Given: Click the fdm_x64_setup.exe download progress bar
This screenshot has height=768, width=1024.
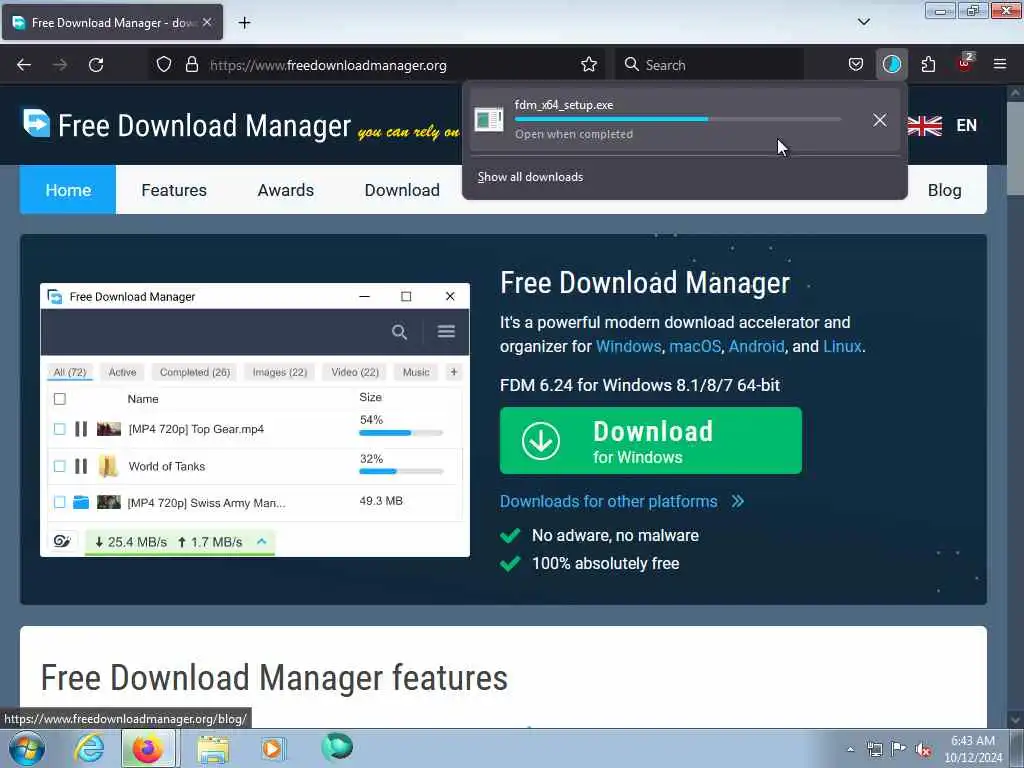Looking at the screenshot, I should [x=678, y=119].
